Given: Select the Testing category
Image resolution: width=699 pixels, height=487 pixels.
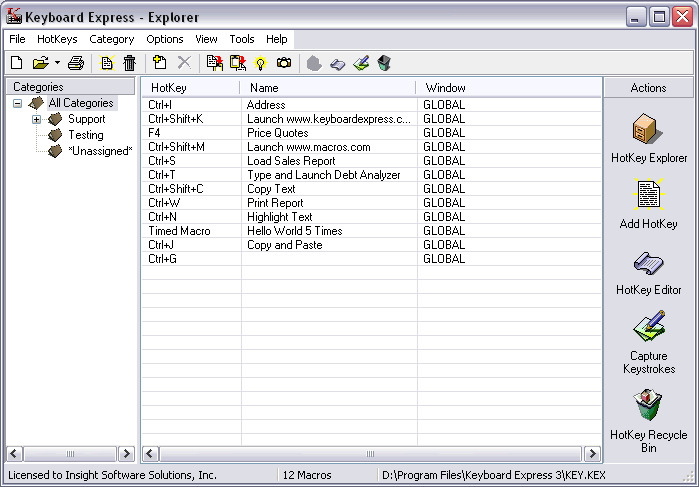Looking at the screenshot, I should point(86,135).
